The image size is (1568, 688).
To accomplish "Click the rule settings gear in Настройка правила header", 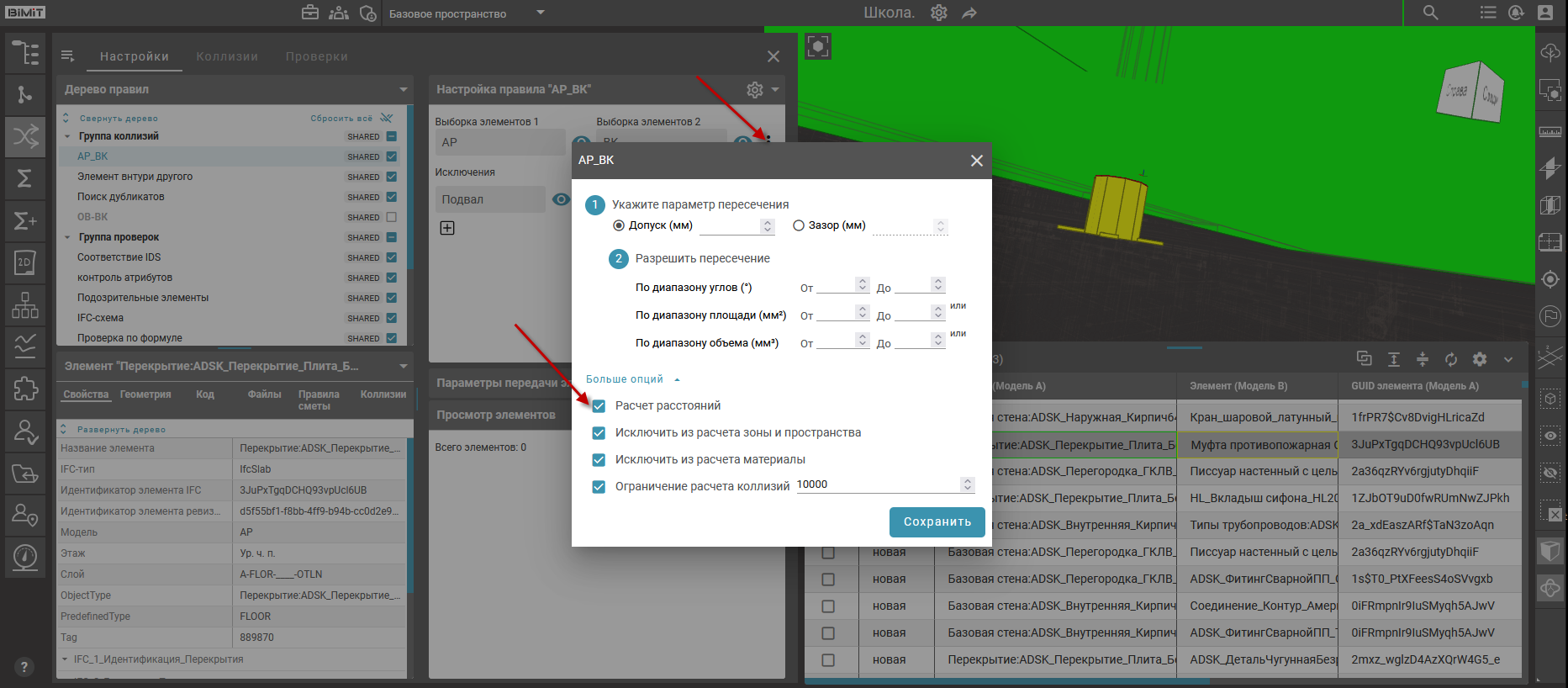I will point(755,89).
